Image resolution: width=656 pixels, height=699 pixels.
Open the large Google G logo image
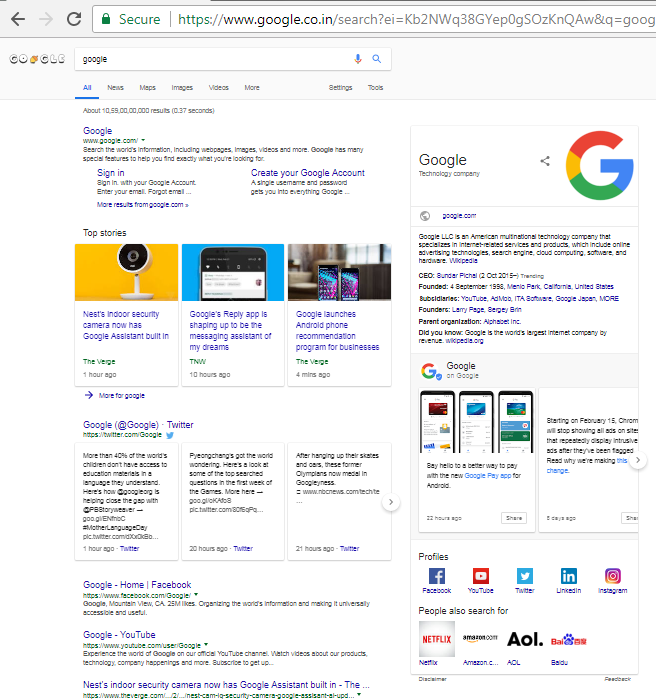599,165
